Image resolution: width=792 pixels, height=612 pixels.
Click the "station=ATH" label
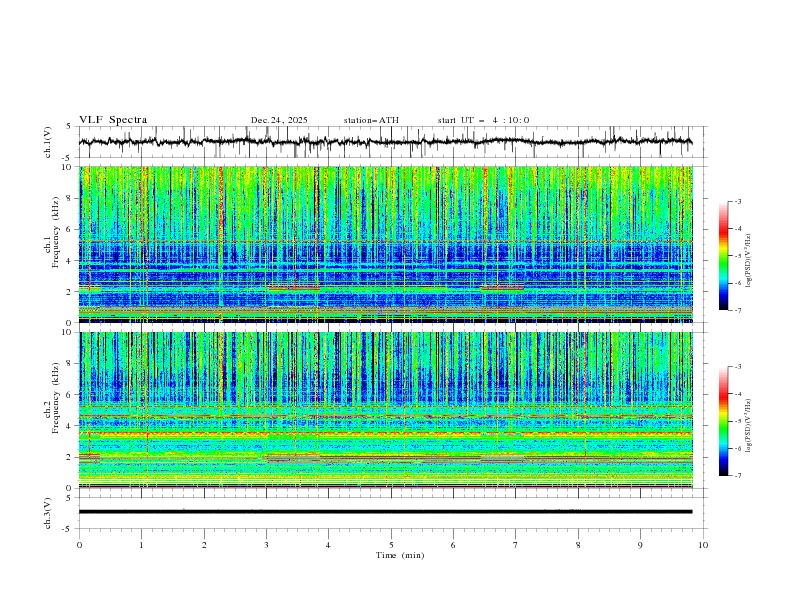[371, 120]
